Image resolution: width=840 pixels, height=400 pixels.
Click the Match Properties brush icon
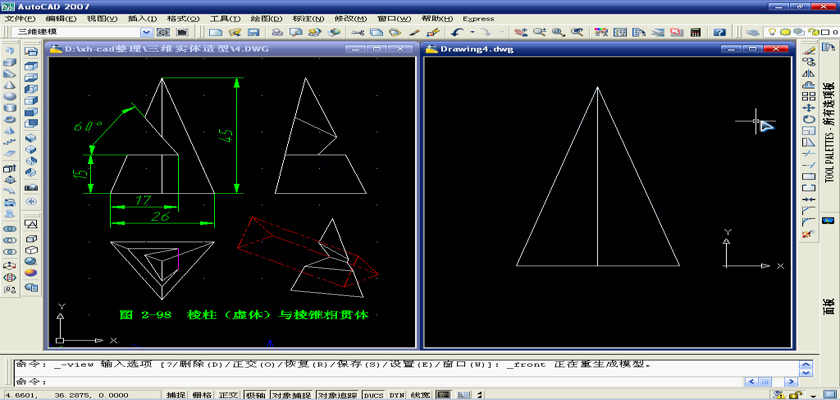click(414, 32)
